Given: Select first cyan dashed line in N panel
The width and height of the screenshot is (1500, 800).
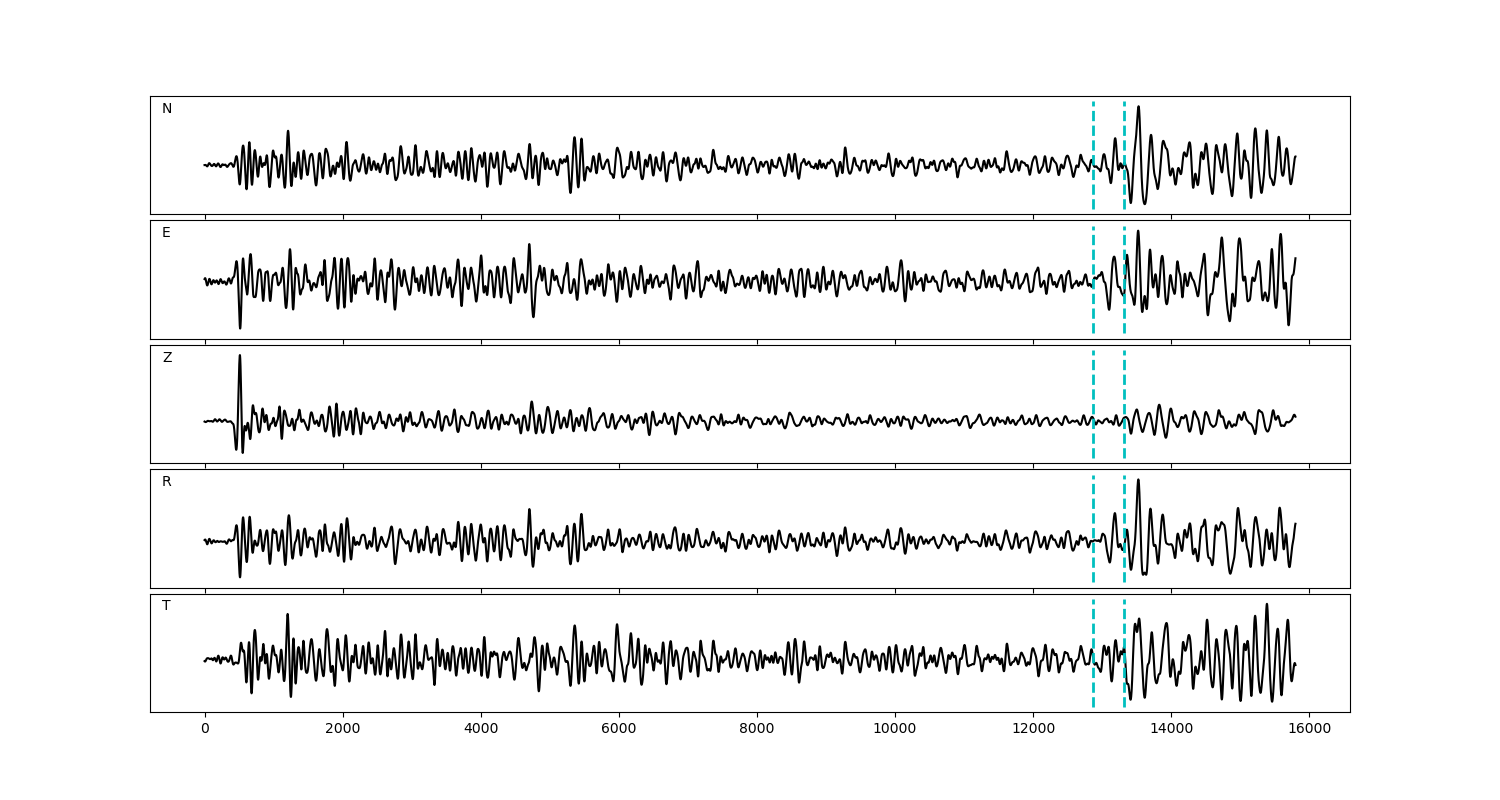Looking at the screenshot, I should click(x=1093, y=130).
